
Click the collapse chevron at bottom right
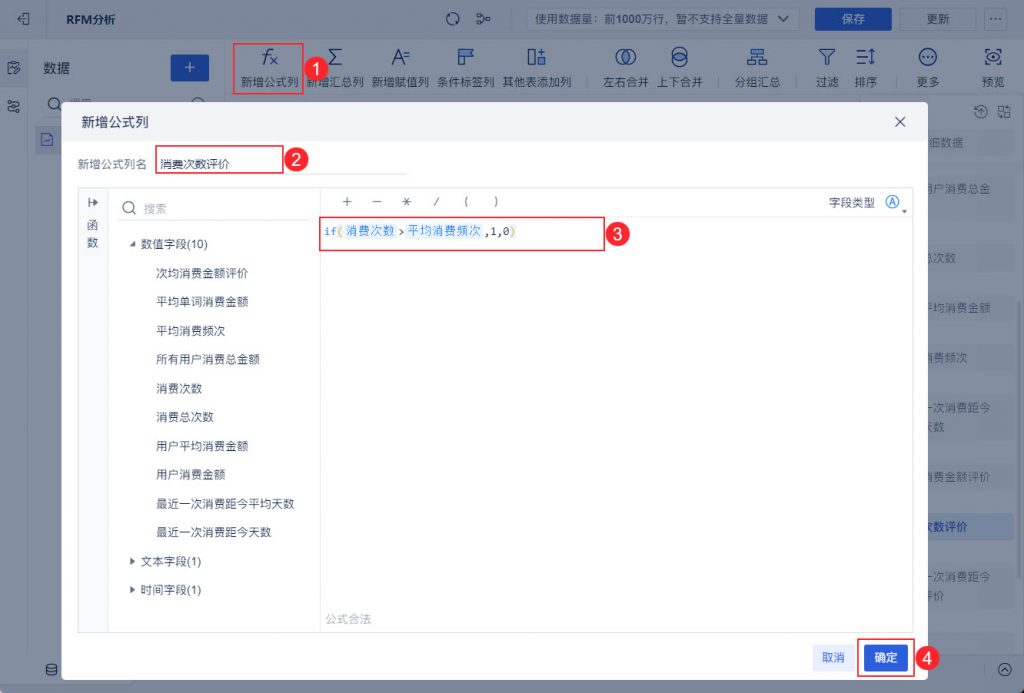pos(1004,669)
